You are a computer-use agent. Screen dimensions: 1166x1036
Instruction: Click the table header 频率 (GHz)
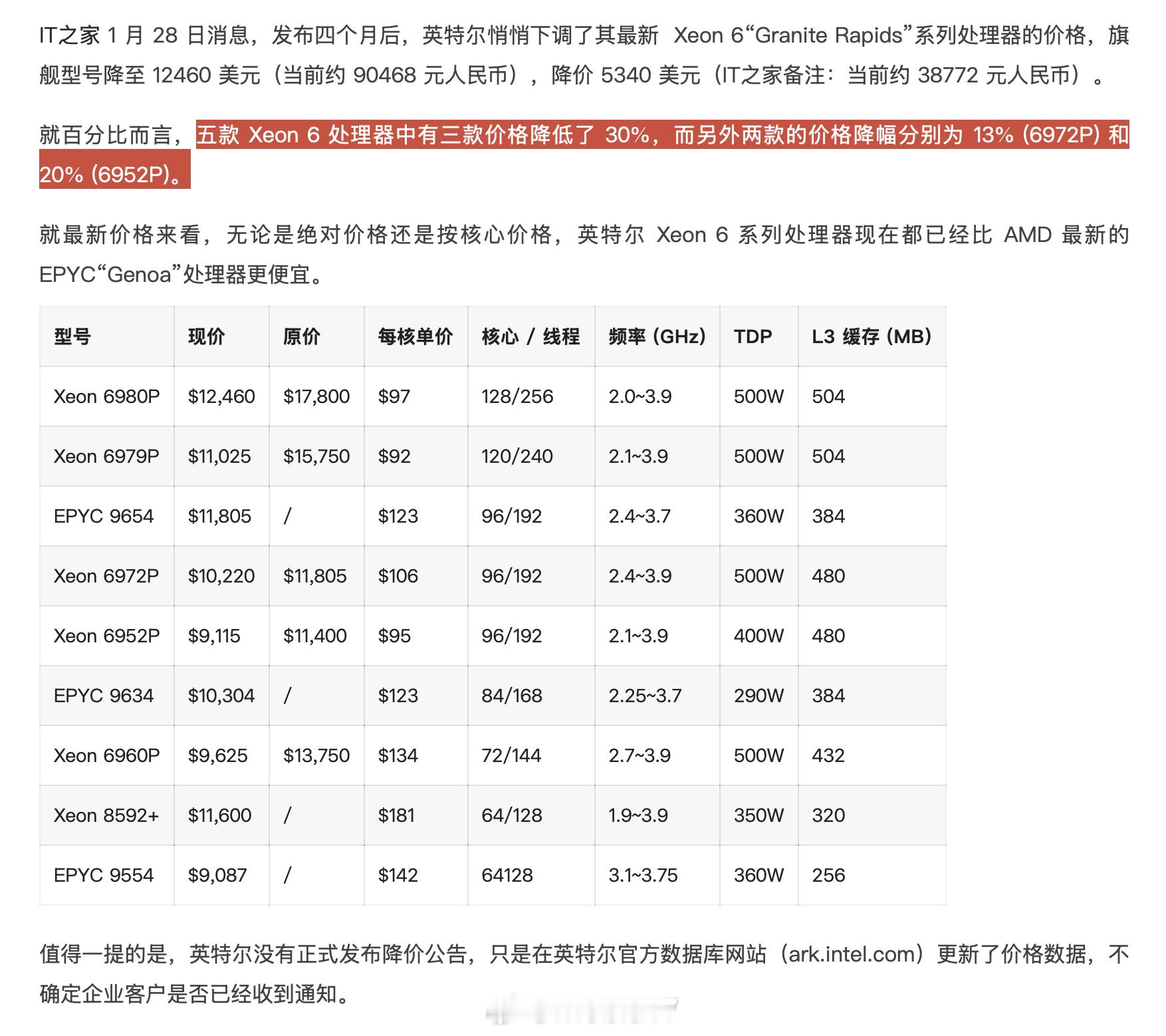tap(657, 336)
